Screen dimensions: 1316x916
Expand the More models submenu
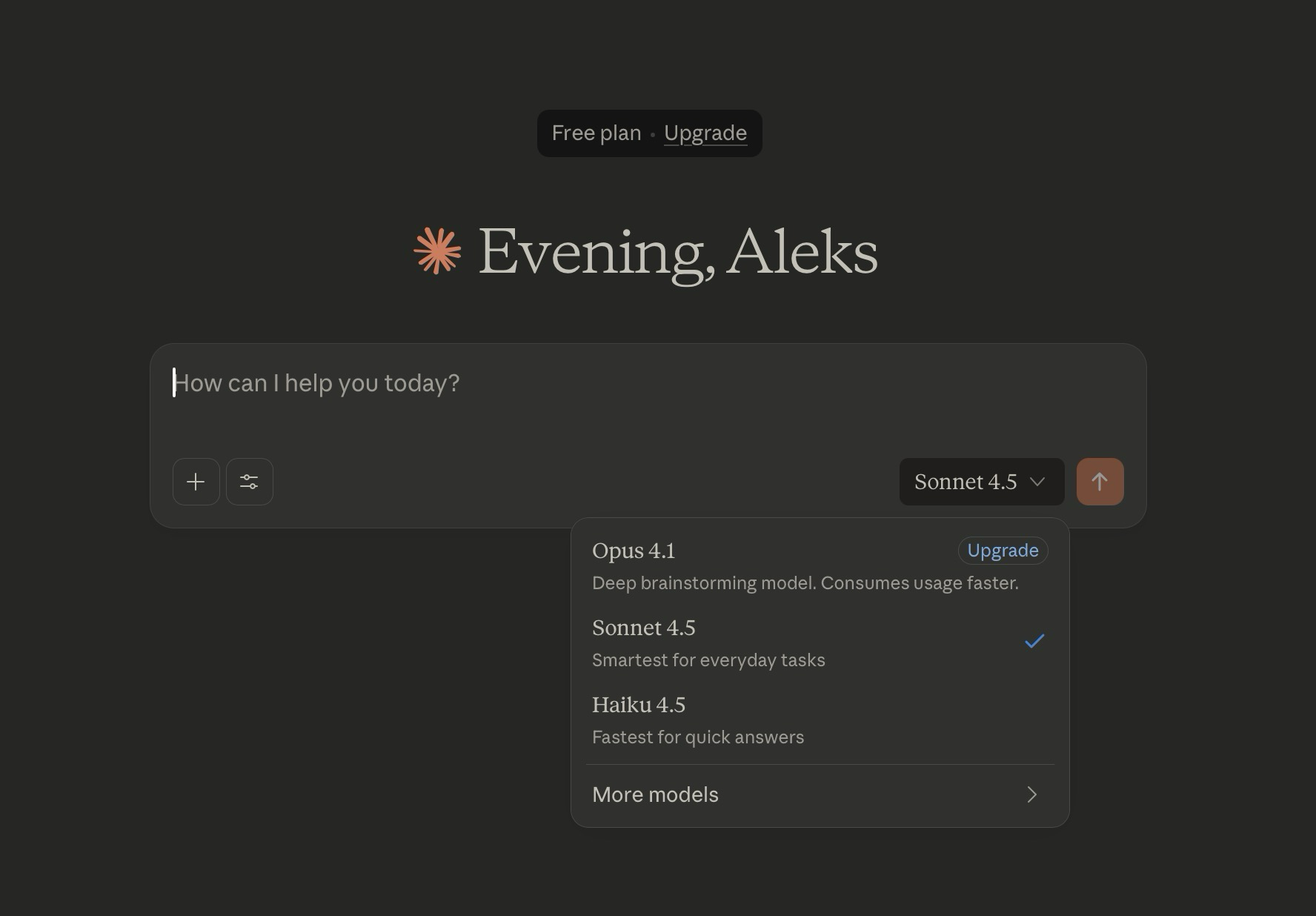[656, 794]
